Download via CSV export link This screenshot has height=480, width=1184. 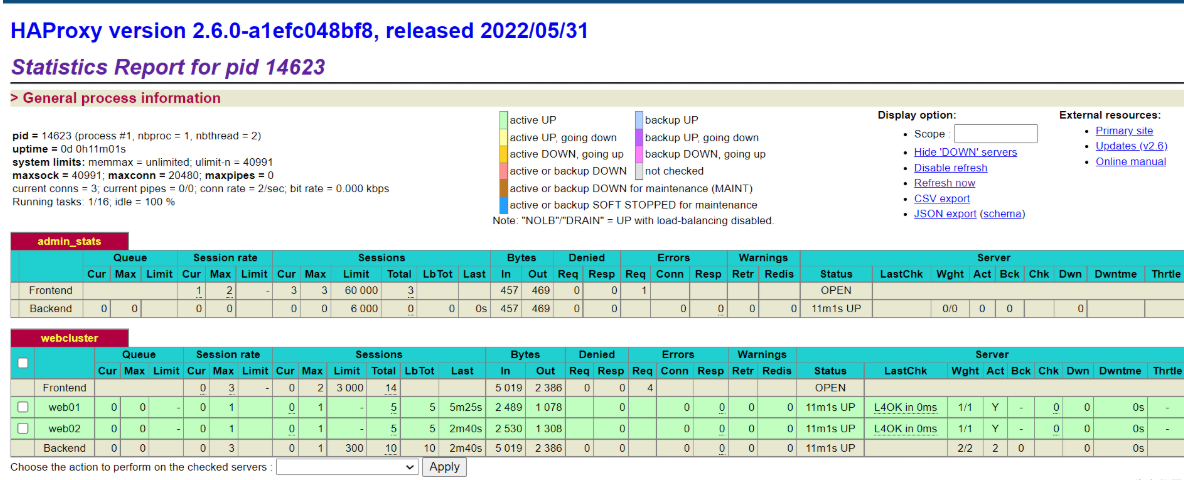tap(942, 198)
